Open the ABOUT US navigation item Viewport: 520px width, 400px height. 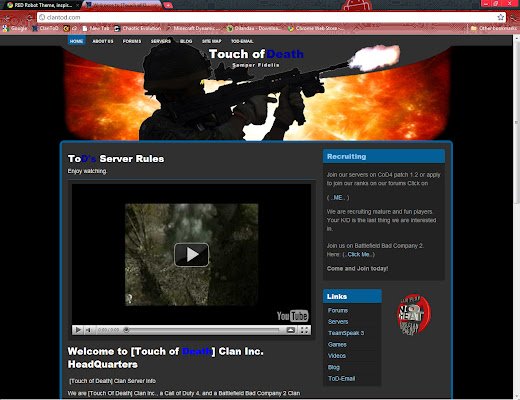tap(103, 41)
